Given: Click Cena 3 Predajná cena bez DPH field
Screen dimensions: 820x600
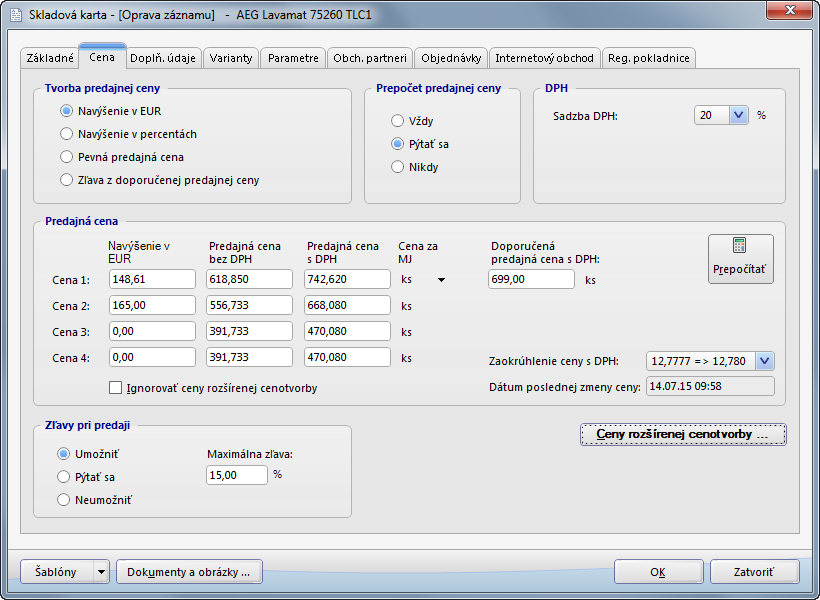Looking at the screenshot, I should tap(249, 332).
